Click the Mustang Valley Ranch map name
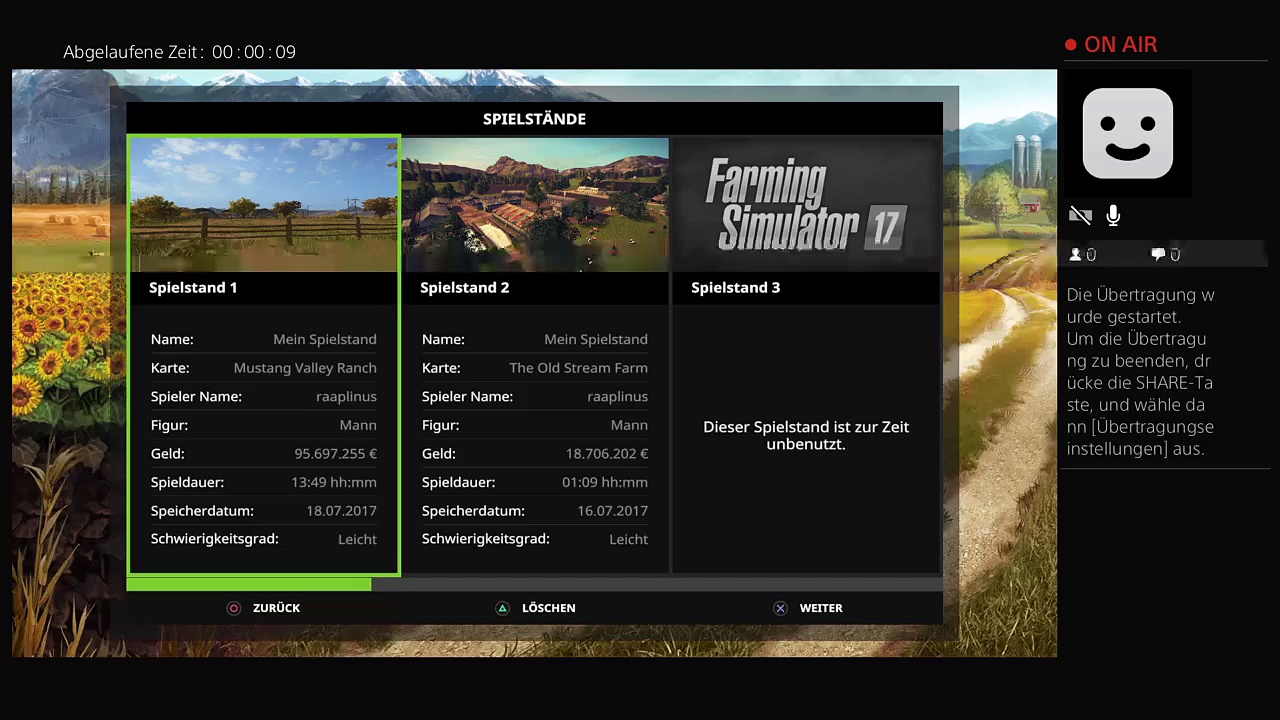This screenshot has height=720, width=1280. [305, 368]
